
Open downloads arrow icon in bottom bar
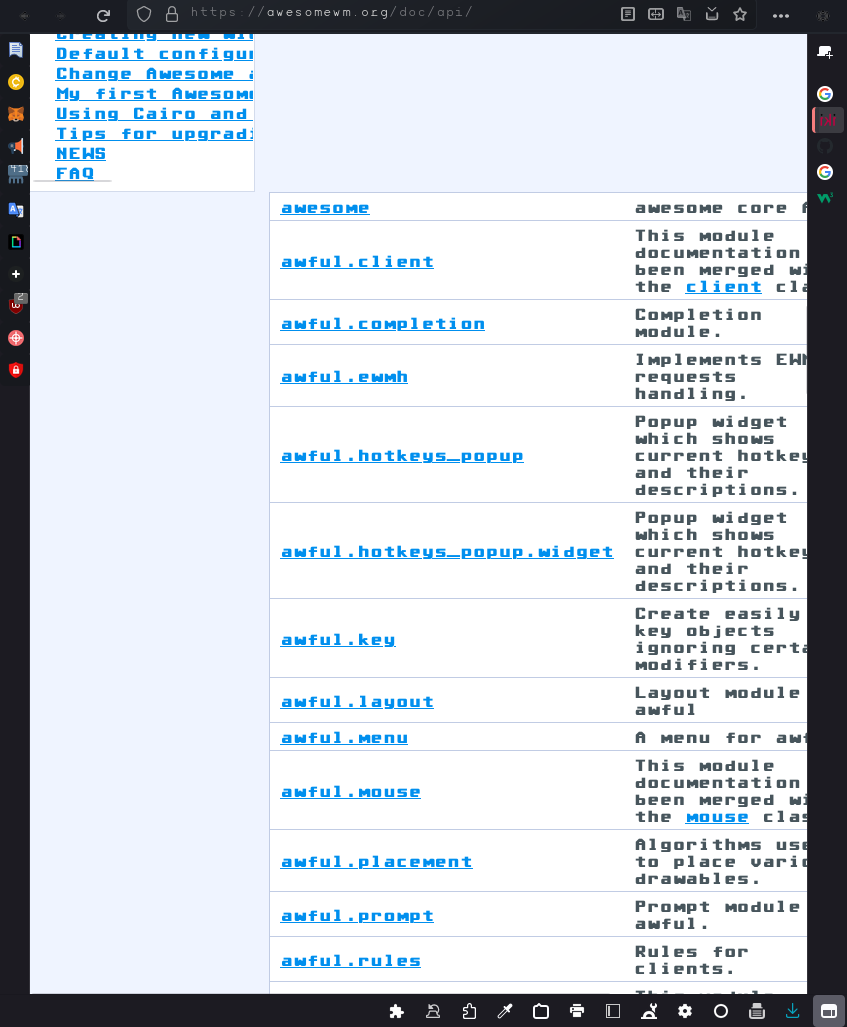click(x=793, y=1011)
